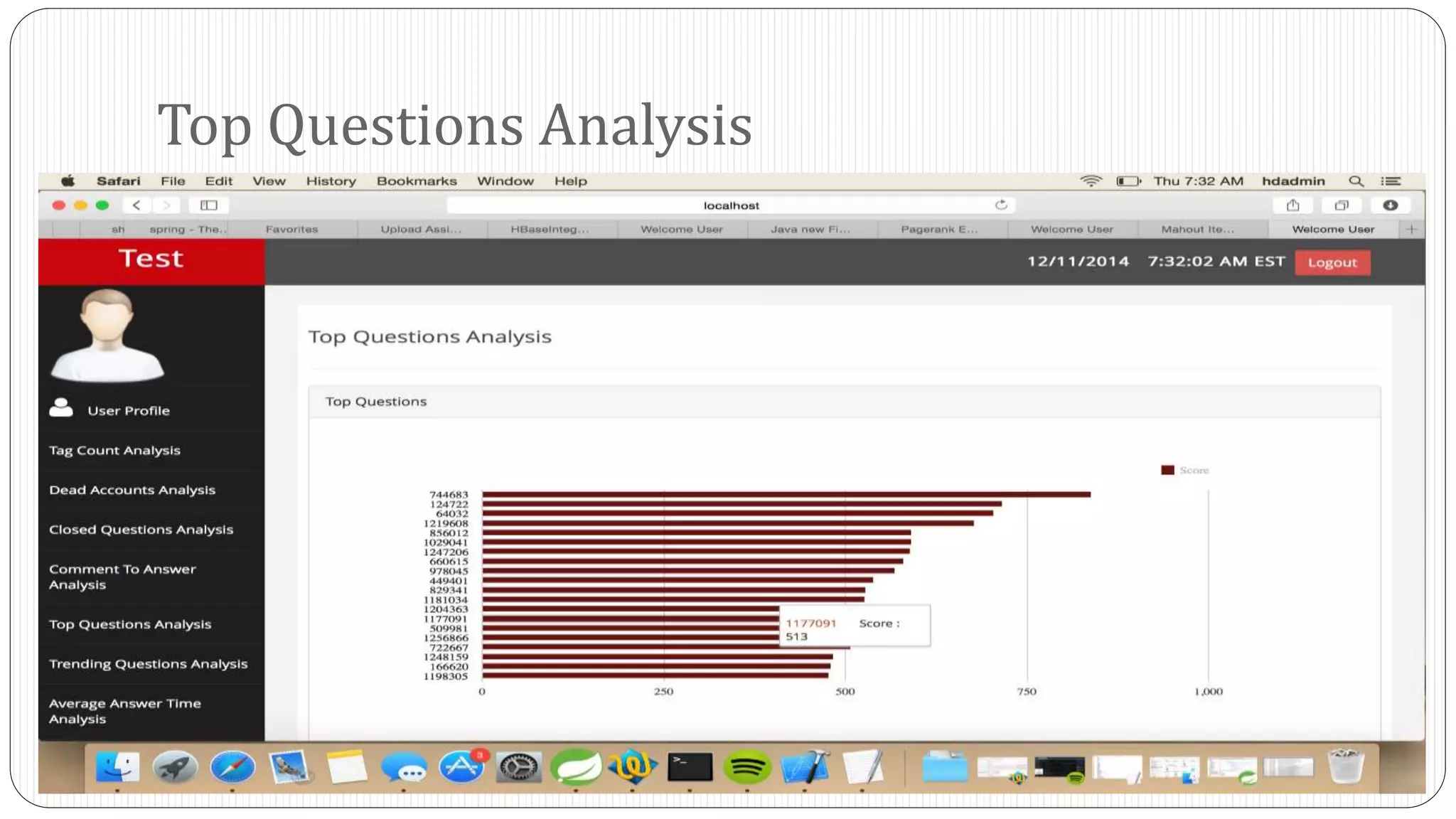Open the Apple menu
Screen dimensions: 1456x819
[68, 181]
